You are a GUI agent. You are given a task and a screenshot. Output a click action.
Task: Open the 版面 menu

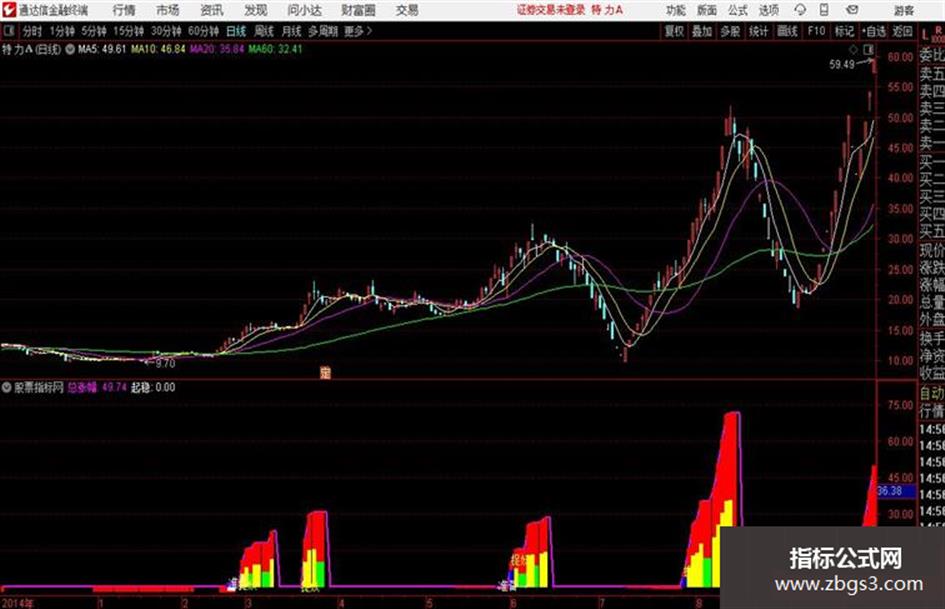[706, 10]
